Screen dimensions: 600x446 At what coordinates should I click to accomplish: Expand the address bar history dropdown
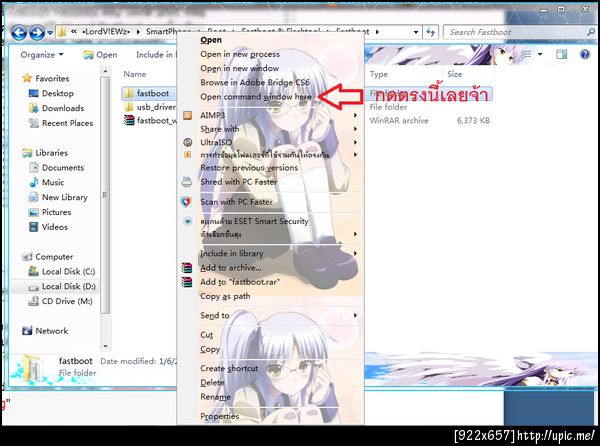tap(416, 32)
